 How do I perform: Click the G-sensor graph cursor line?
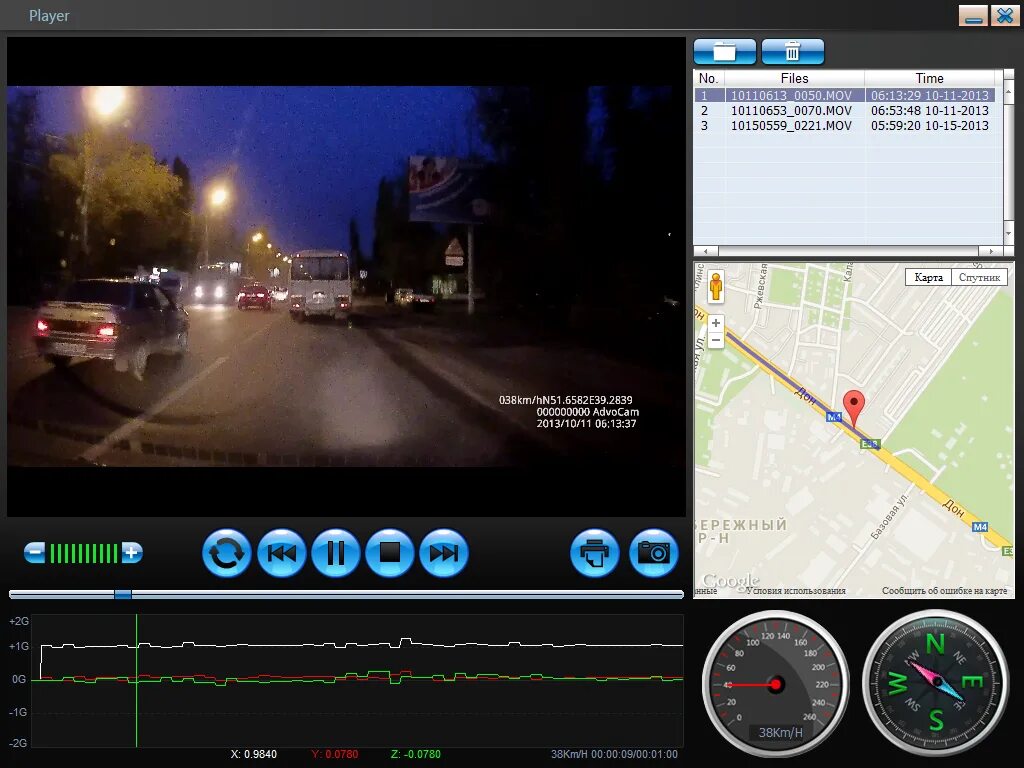point(136,680)
